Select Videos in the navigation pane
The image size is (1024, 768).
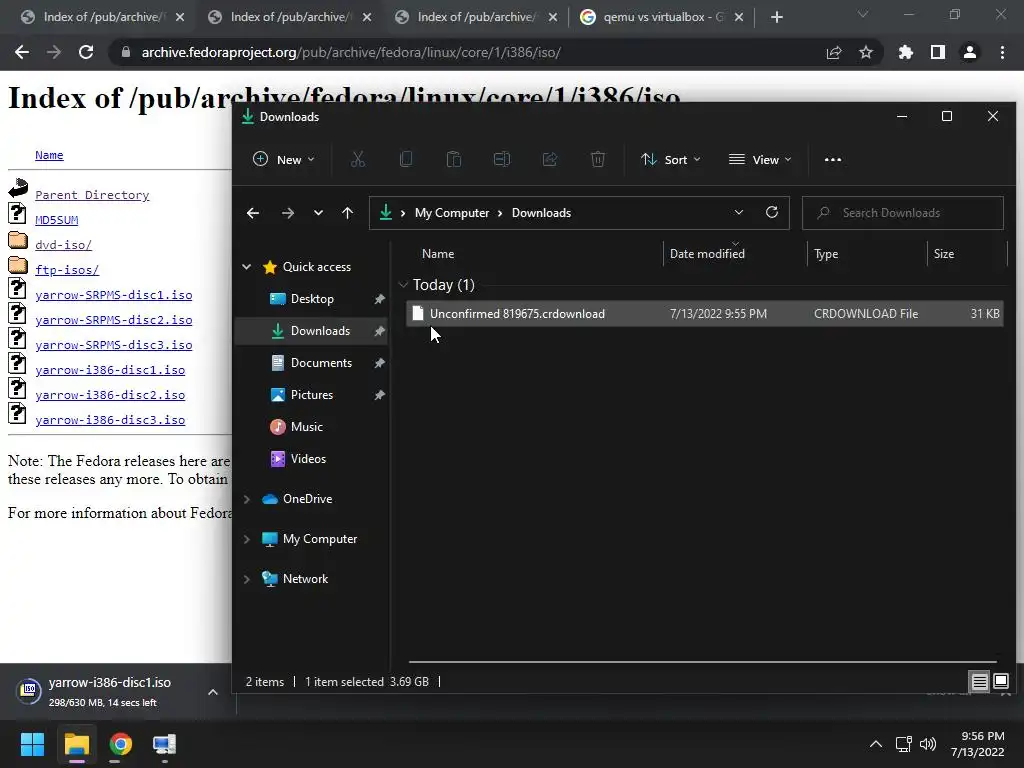click(308, 458)
